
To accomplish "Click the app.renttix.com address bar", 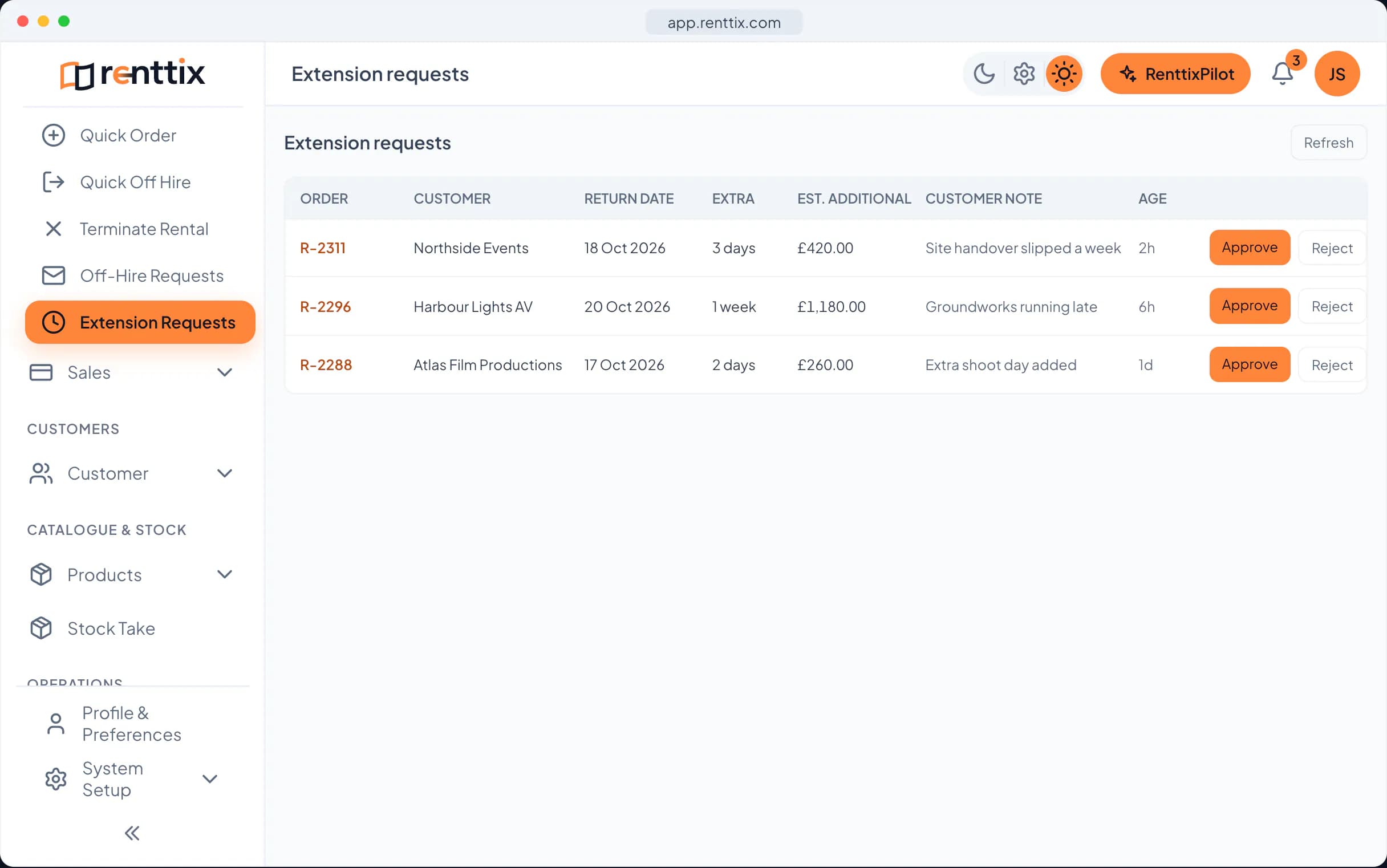I will [724, 22].
